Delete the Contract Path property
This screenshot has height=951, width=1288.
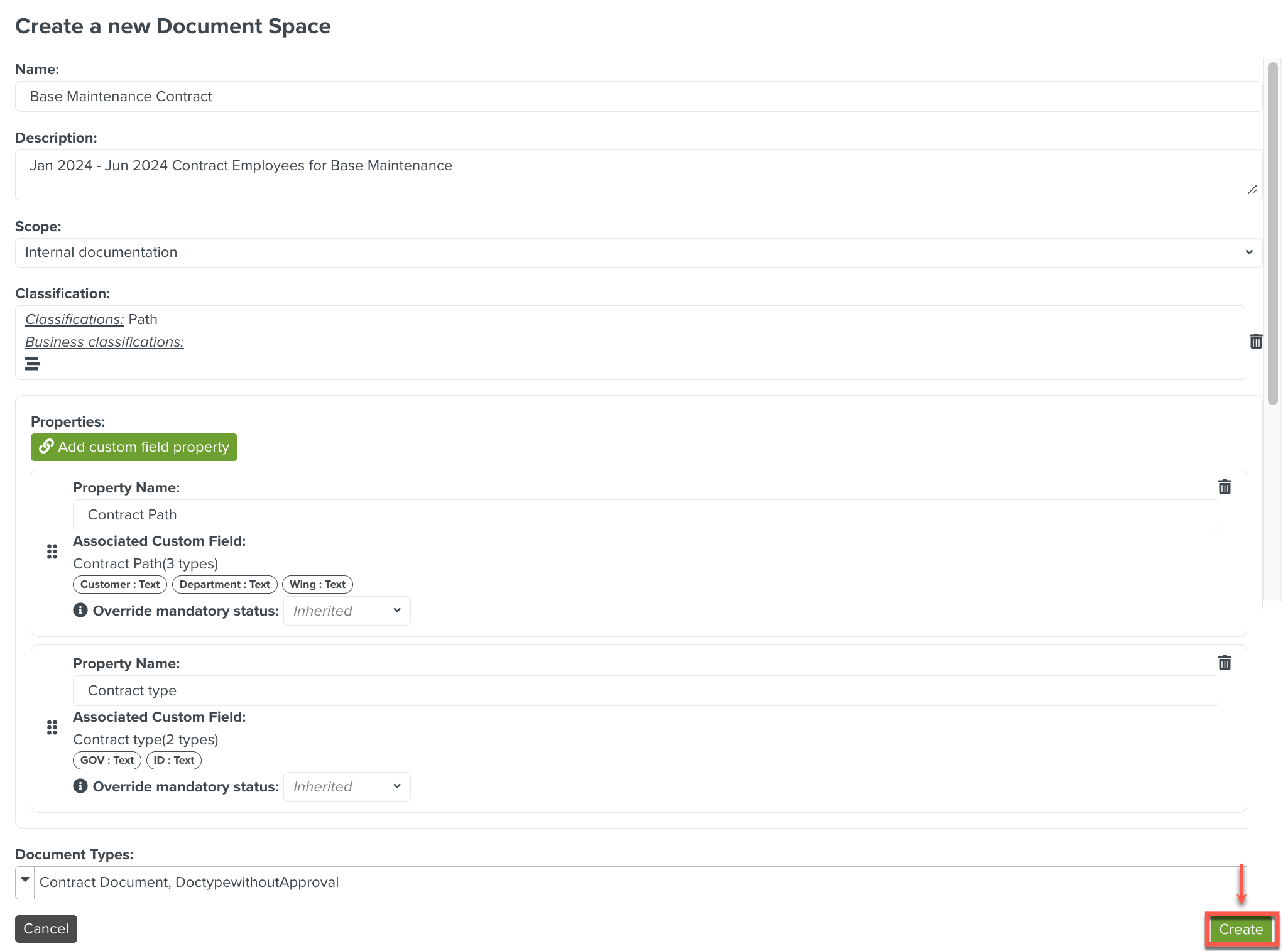[x=1224, y=487]
